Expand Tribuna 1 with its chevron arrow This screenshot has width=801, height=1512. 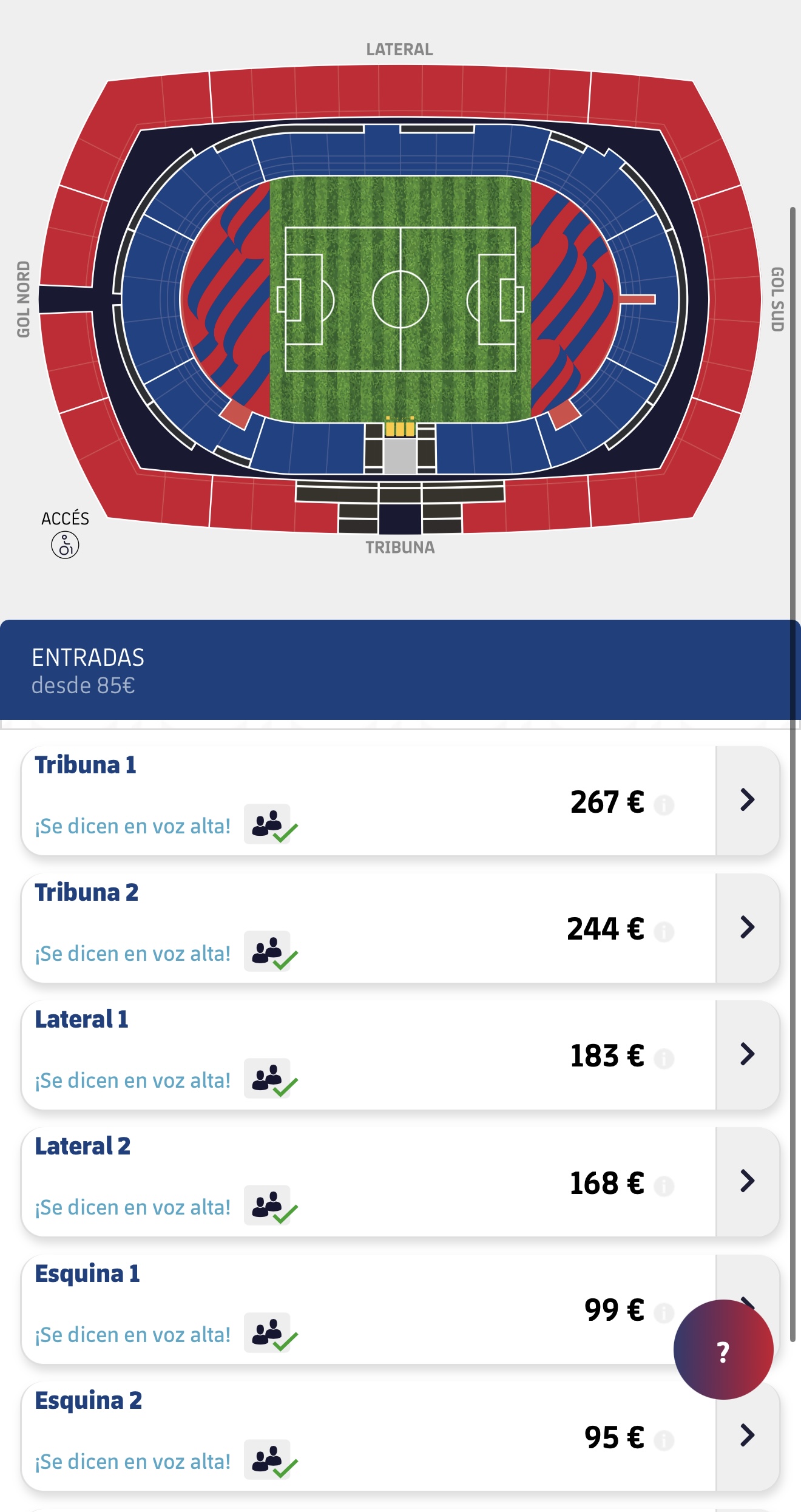tap(748, 801)
